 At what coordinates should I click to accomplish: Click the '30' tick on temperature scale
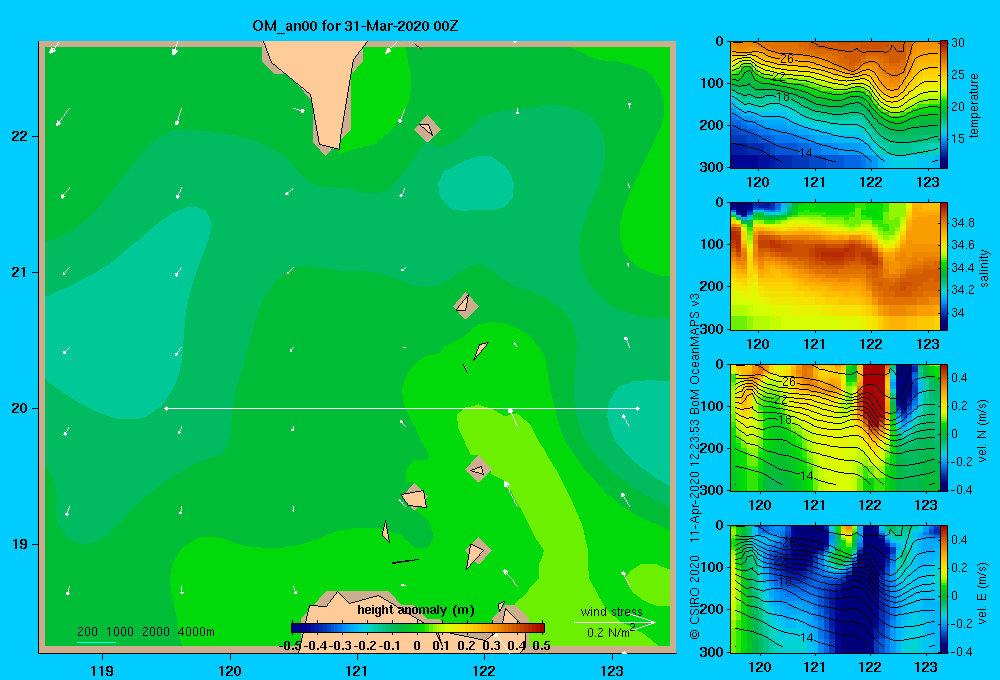[957, 43]
